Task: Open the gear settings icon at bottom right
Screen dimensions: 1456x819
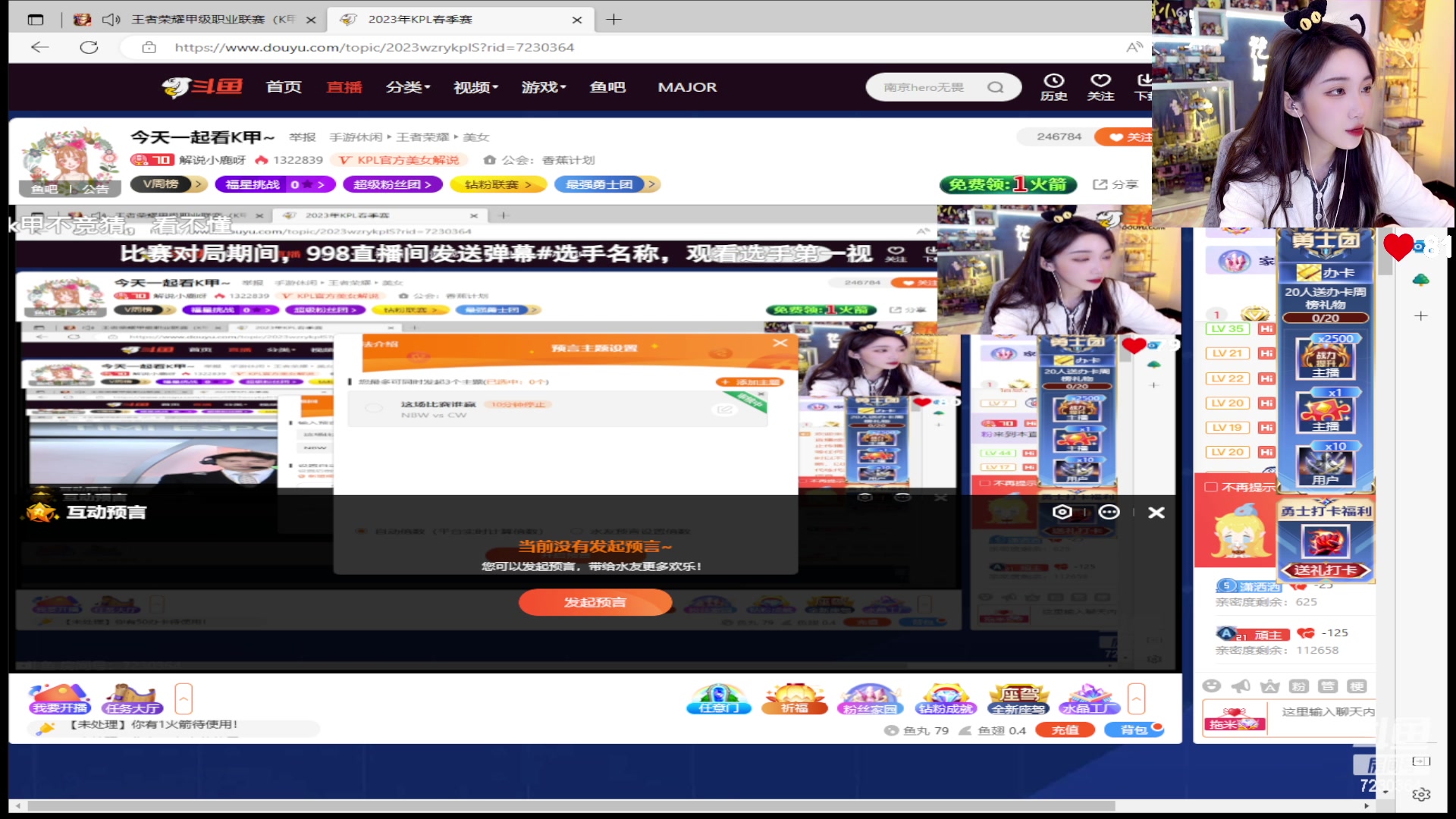Action: pos(1421,794)
